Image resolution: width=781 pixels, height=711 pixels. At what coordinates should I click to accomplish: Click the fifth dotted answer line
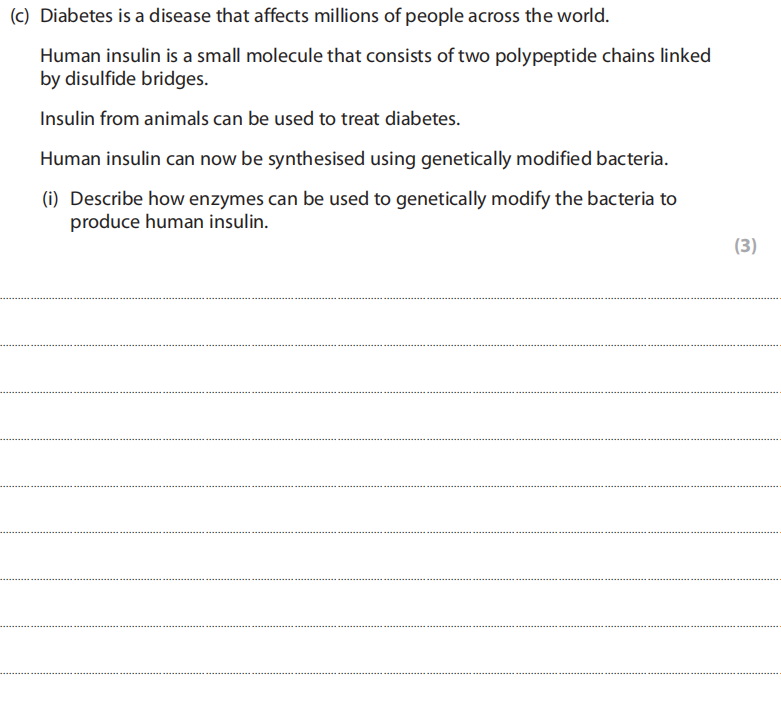point(390,486)
